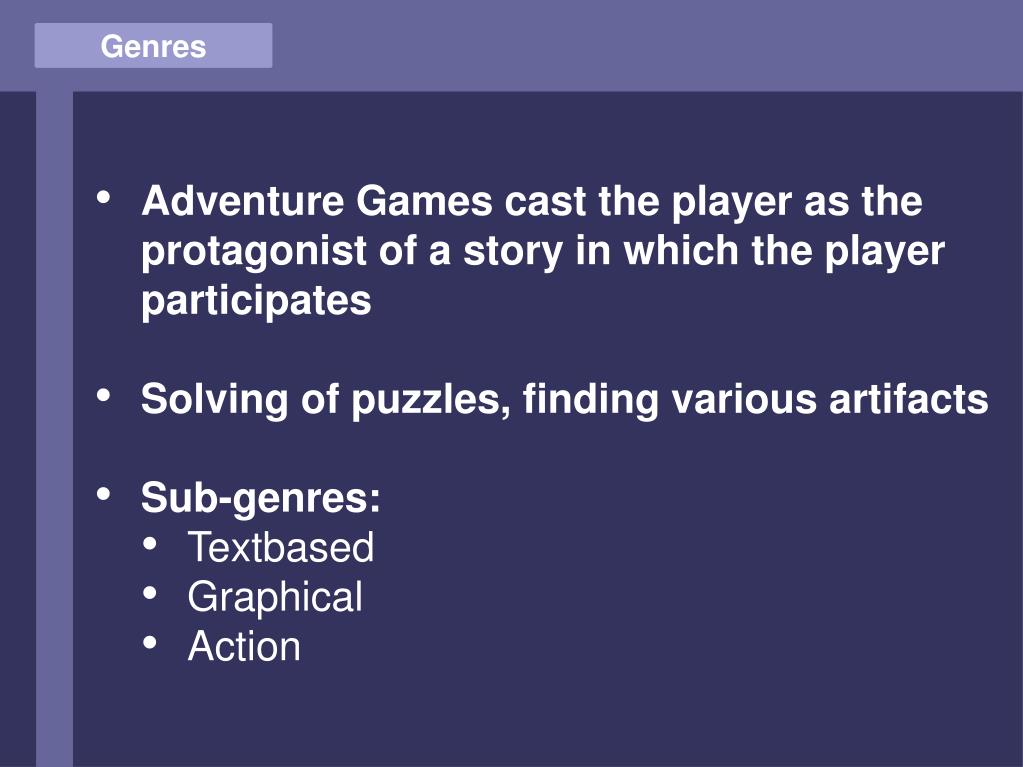Select the Graphical sub-genre text
The height and width of the screenshot is (767, 1023).
pyautogui.click(x=275, y=597)
